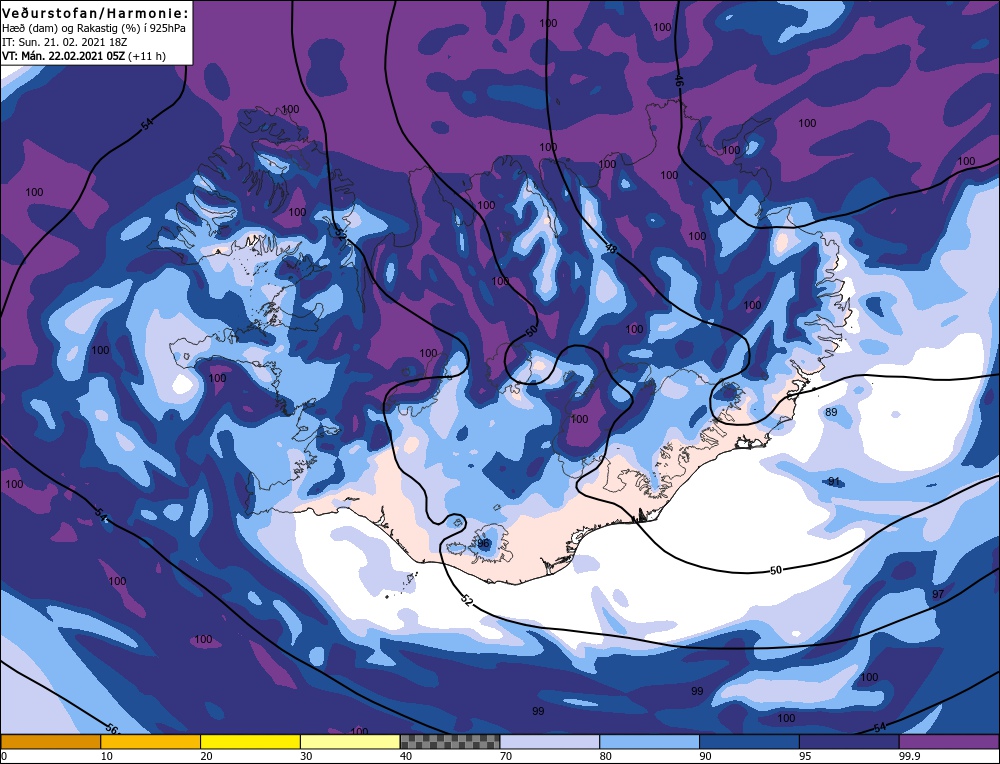1000x764 pixels.
Task: Click the '89' humidity value on the map
Action: click(x=831, y=412)
